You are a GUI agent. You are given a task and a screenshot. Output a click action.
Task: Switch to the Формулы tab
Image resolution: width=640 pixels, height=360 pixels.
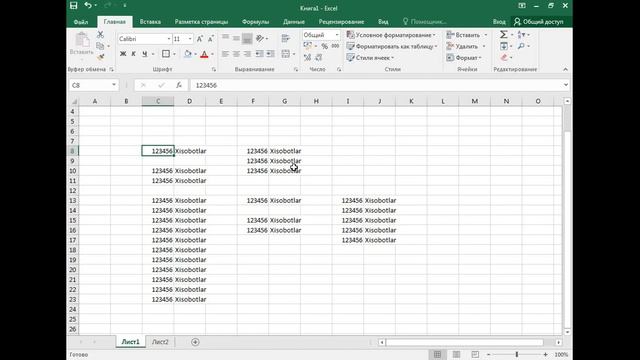pos(255,22)
